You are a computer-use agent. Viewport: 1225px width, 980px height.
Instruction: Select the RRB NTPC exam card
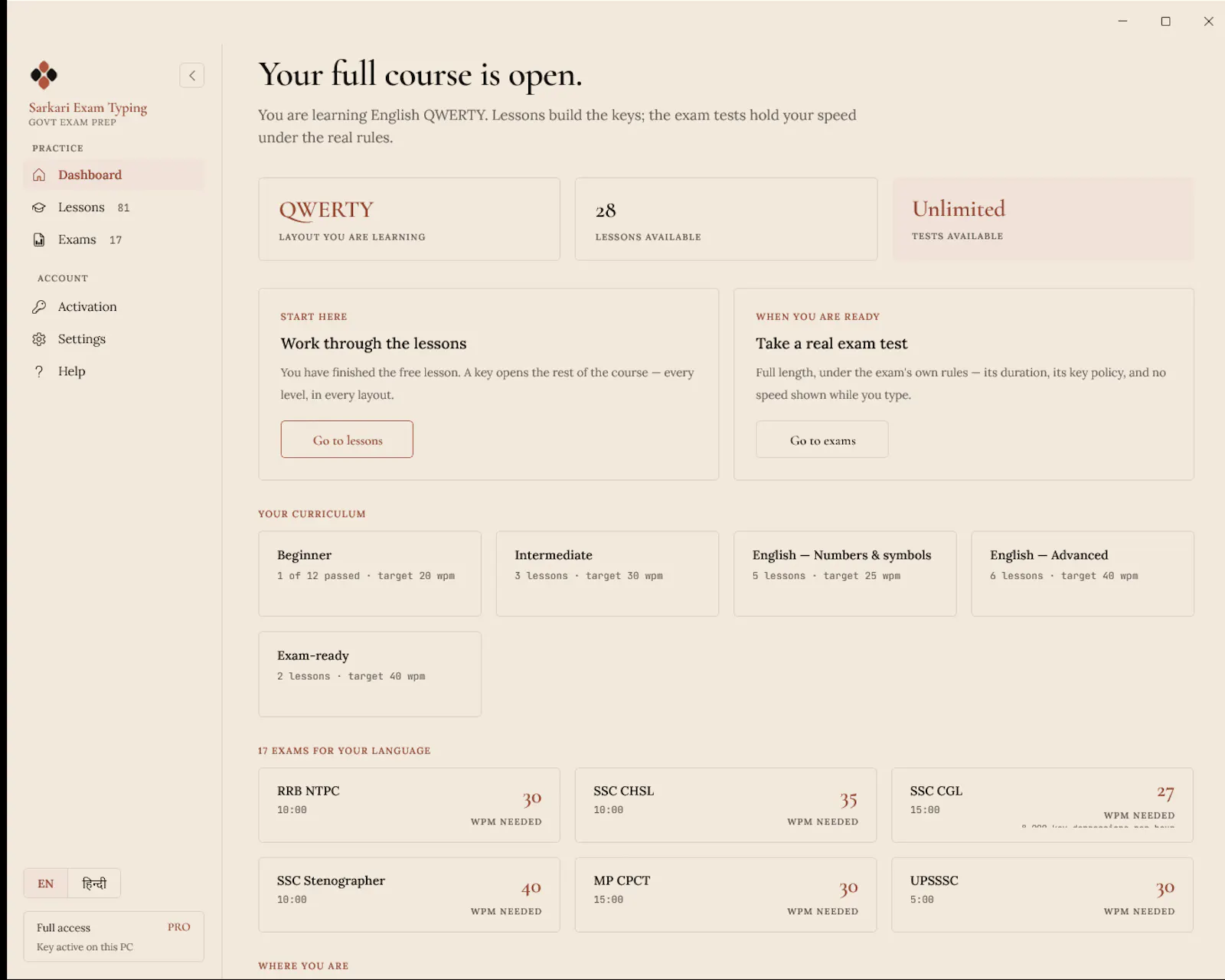pos(409,805)
